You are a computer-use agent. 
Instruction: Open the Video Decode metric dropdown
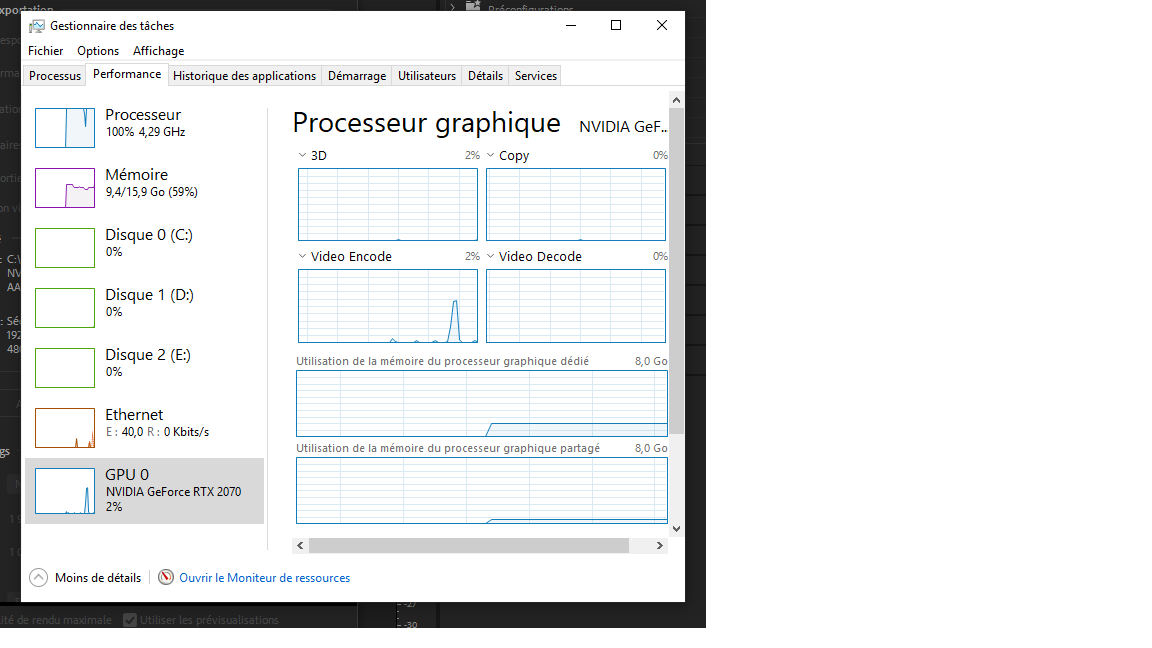click(x=490, y=256)
